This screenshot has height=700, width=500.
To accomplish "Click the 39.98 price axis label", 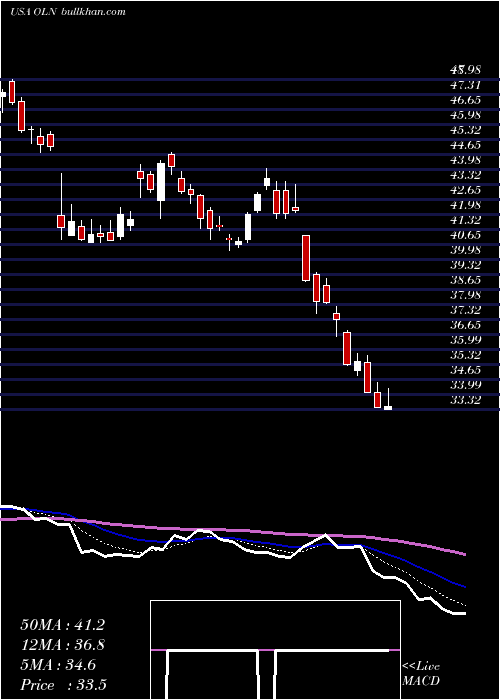I will (466, 250).
